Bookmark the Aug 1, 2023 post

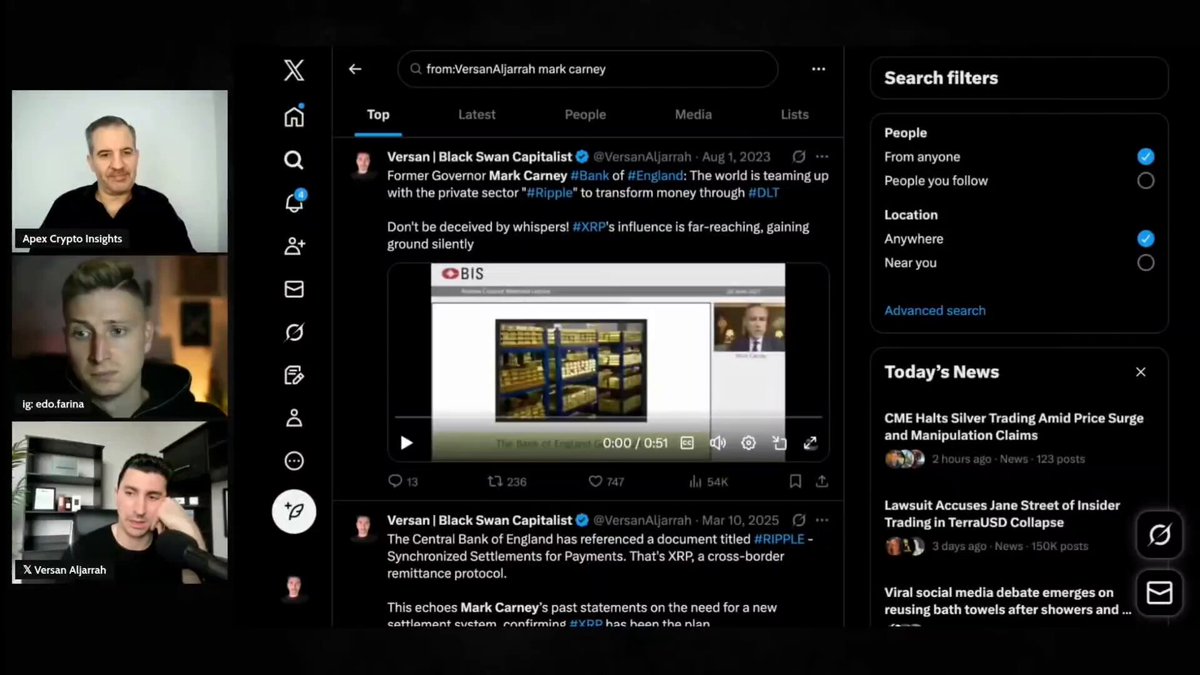pyautogui.click(x=795, y=481)
